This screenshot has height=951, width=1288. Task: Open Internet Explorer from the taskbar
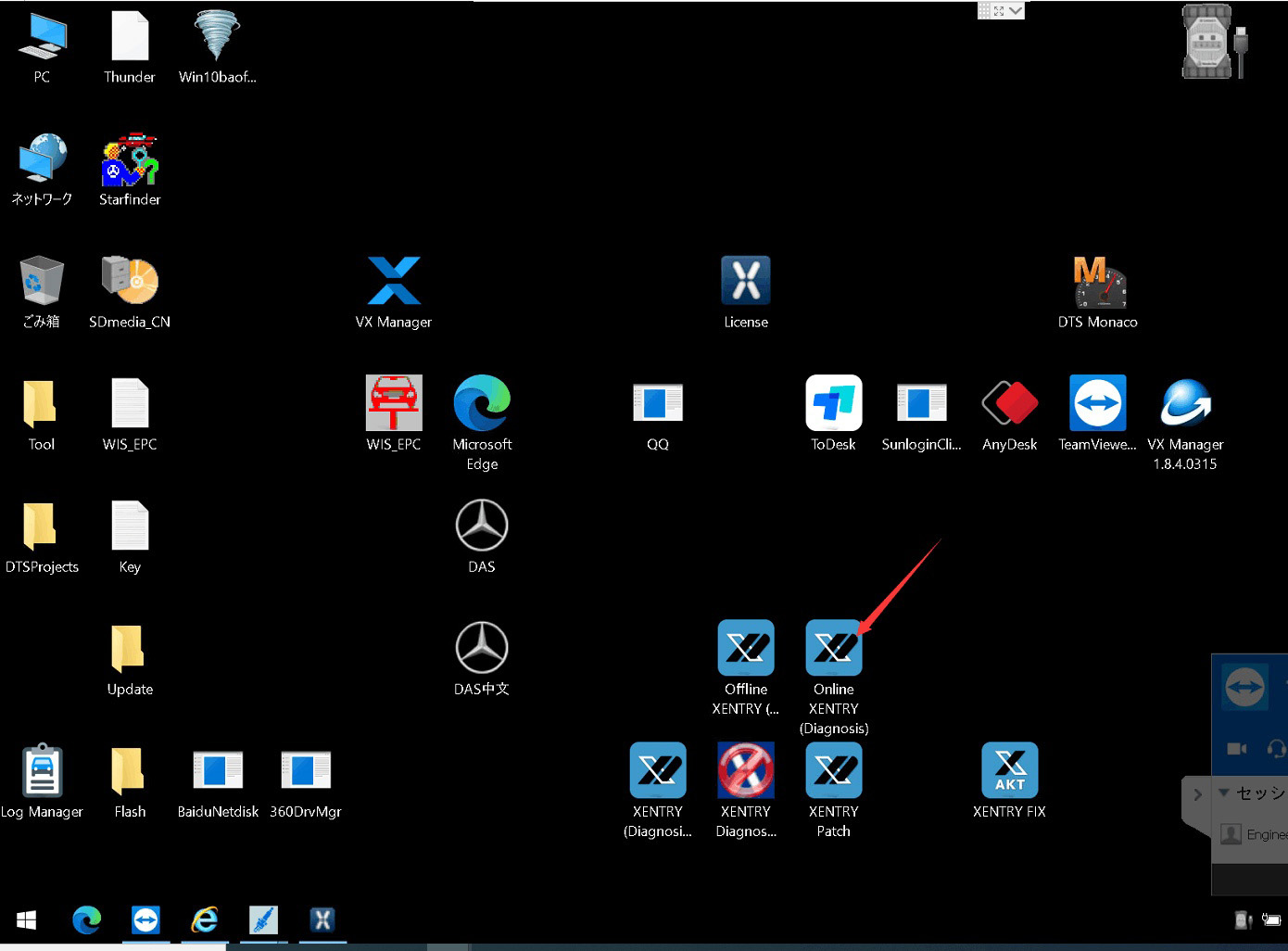coord(205,919)
